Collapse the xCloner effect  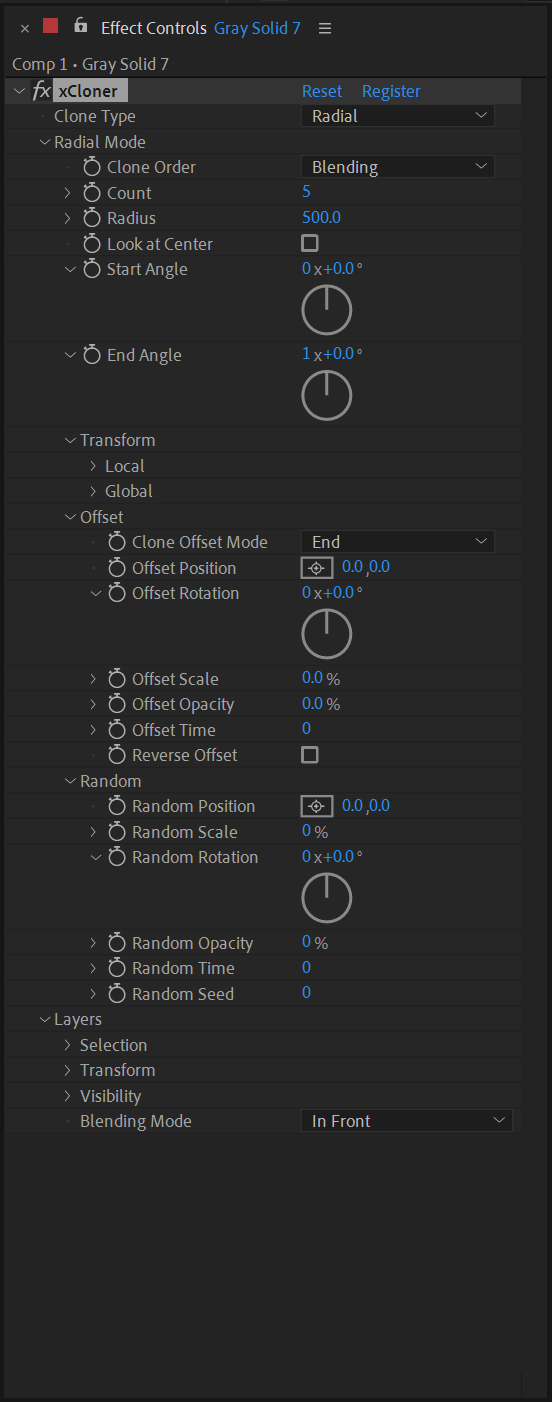[x=20, y=91]
